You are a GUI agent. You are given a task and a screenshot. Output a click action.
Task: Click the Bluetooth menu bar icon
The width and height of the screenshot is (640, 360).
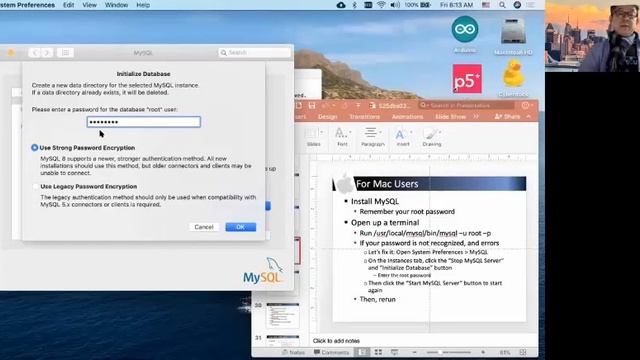coord(354,5)
